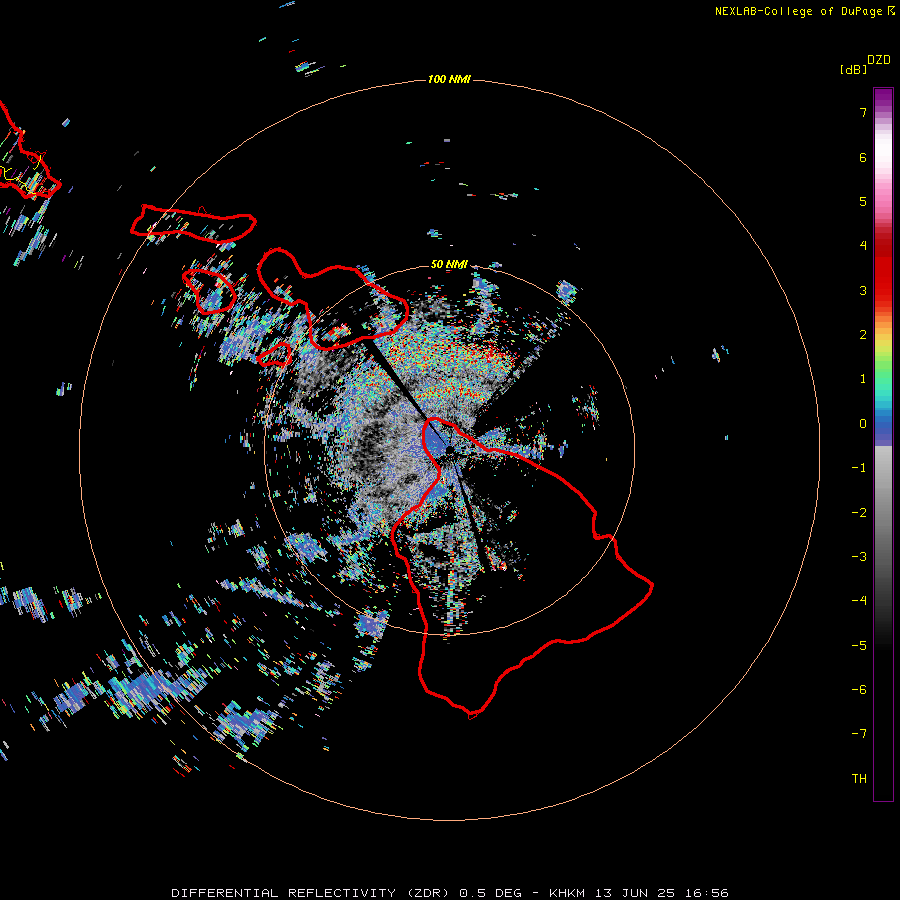Click the 2 value on color scale
This screenshot has height=900, width=900.
(863, 335)
